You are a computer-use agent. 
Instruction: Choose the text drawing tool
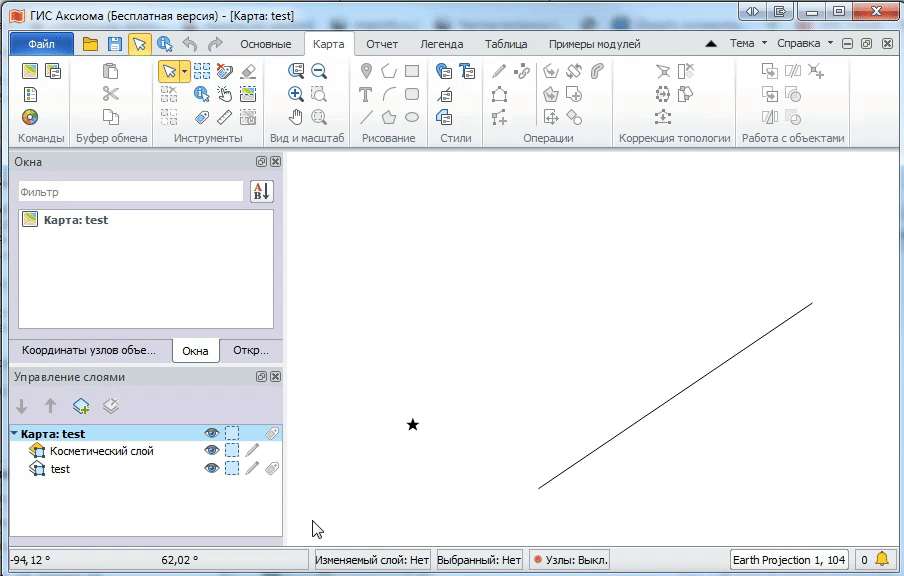pyautogui.click(x=366, y=94)
